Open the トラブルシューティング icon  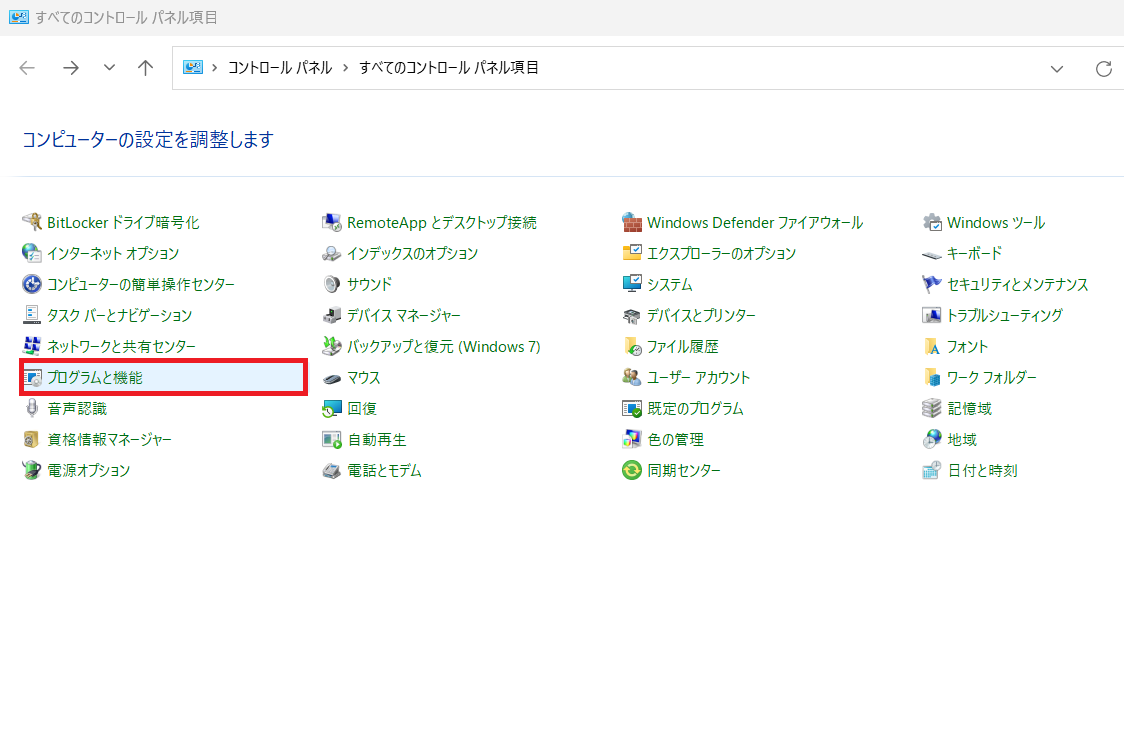(x=932, y=315)
